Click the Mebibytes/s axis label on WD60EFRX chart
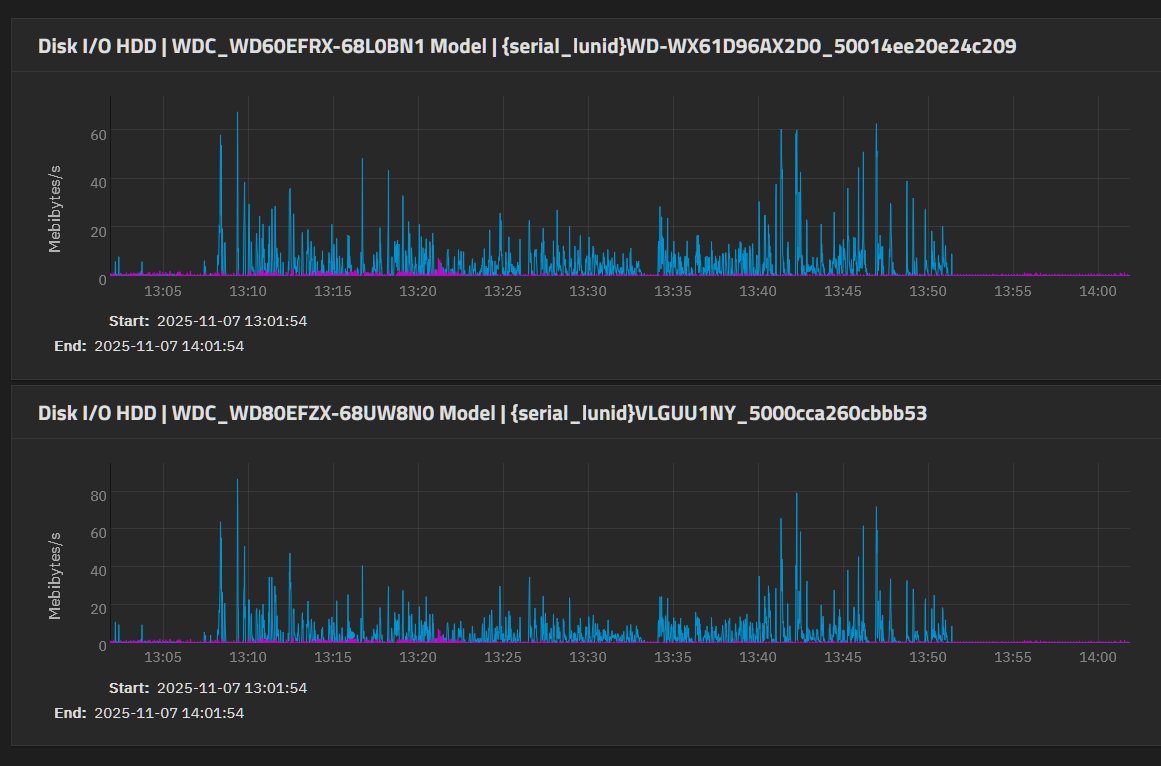Image resolution: width=1161 pixels, height=766 pixels. 55,205
